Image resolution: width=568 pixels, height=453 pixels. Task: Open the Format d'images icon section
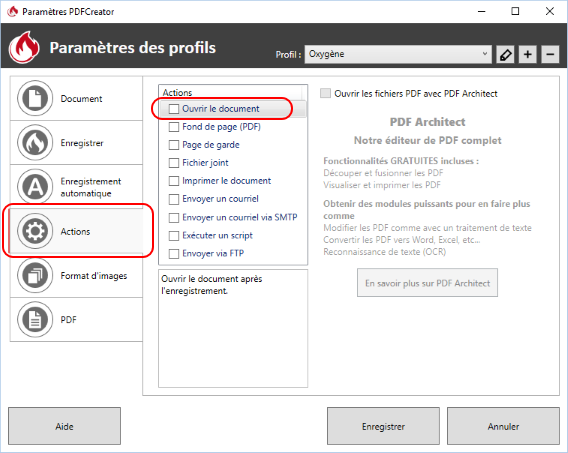point(35,275)
